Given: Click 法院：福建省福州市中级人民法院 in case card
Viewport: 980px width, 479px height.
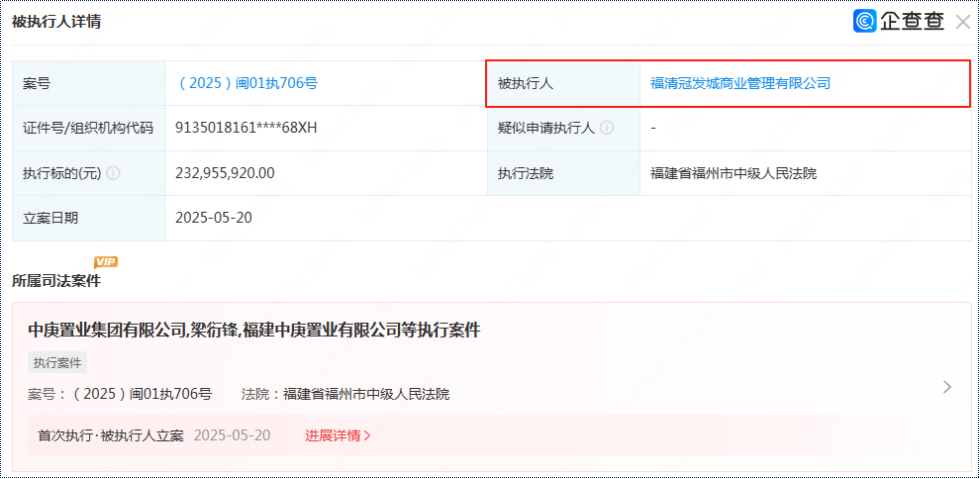Looking at the screenshot, I should coord(345,395).
